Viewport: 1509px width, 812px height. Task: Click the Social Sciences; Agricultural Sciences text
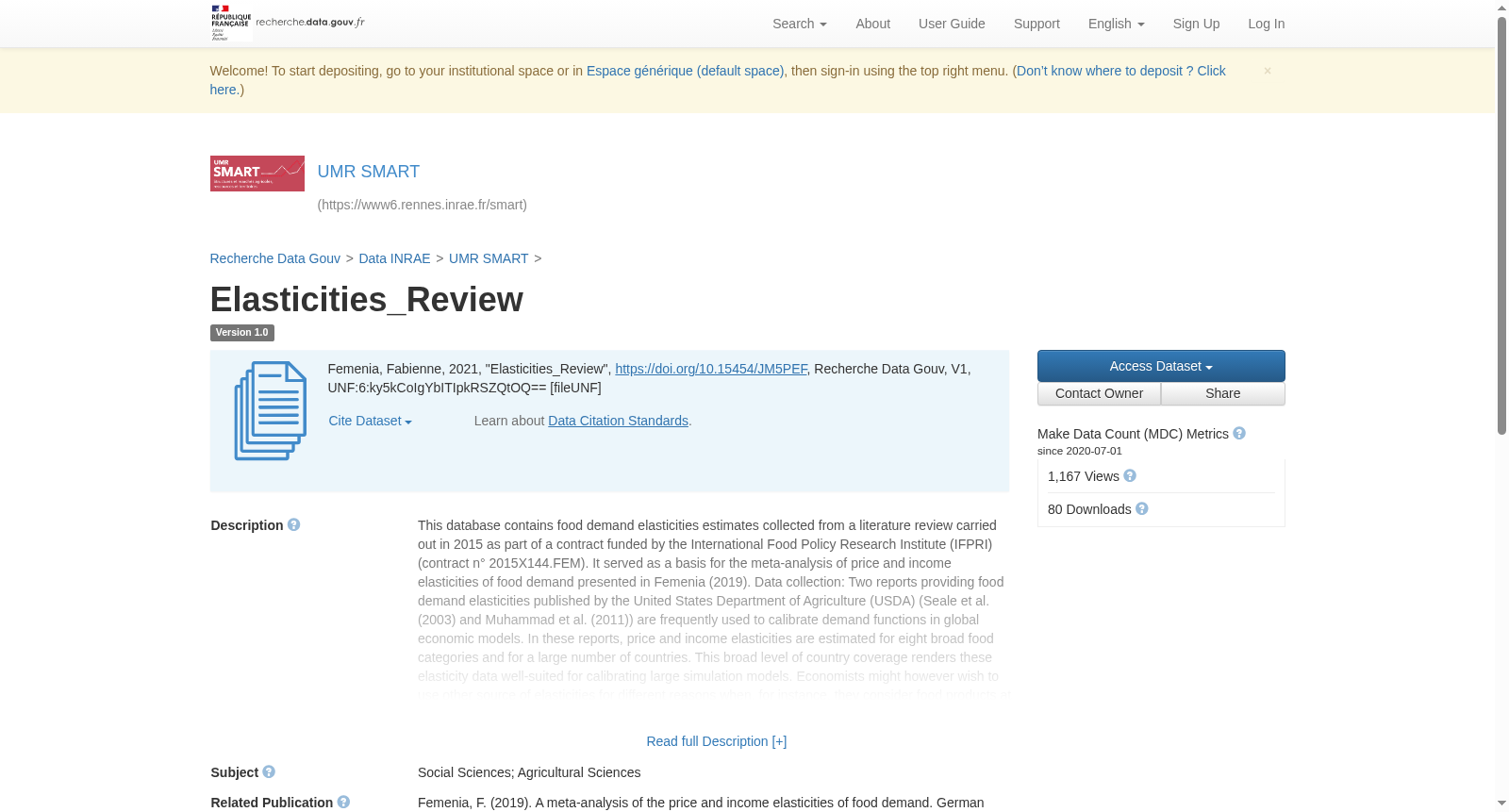click(x=529, y=772)
